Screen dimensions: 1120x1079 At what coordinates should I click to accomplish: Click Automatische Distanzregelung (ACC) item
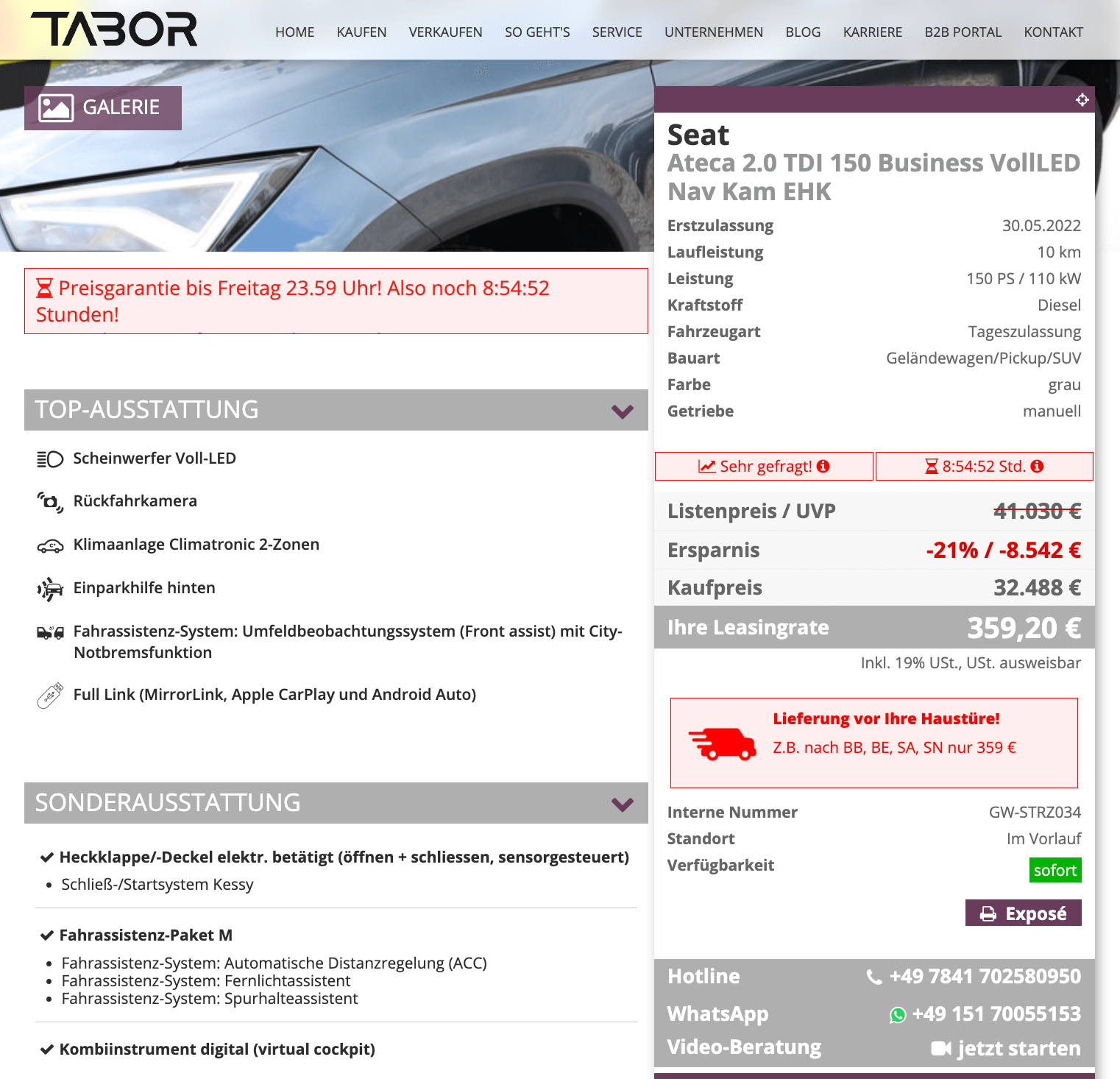274,963
